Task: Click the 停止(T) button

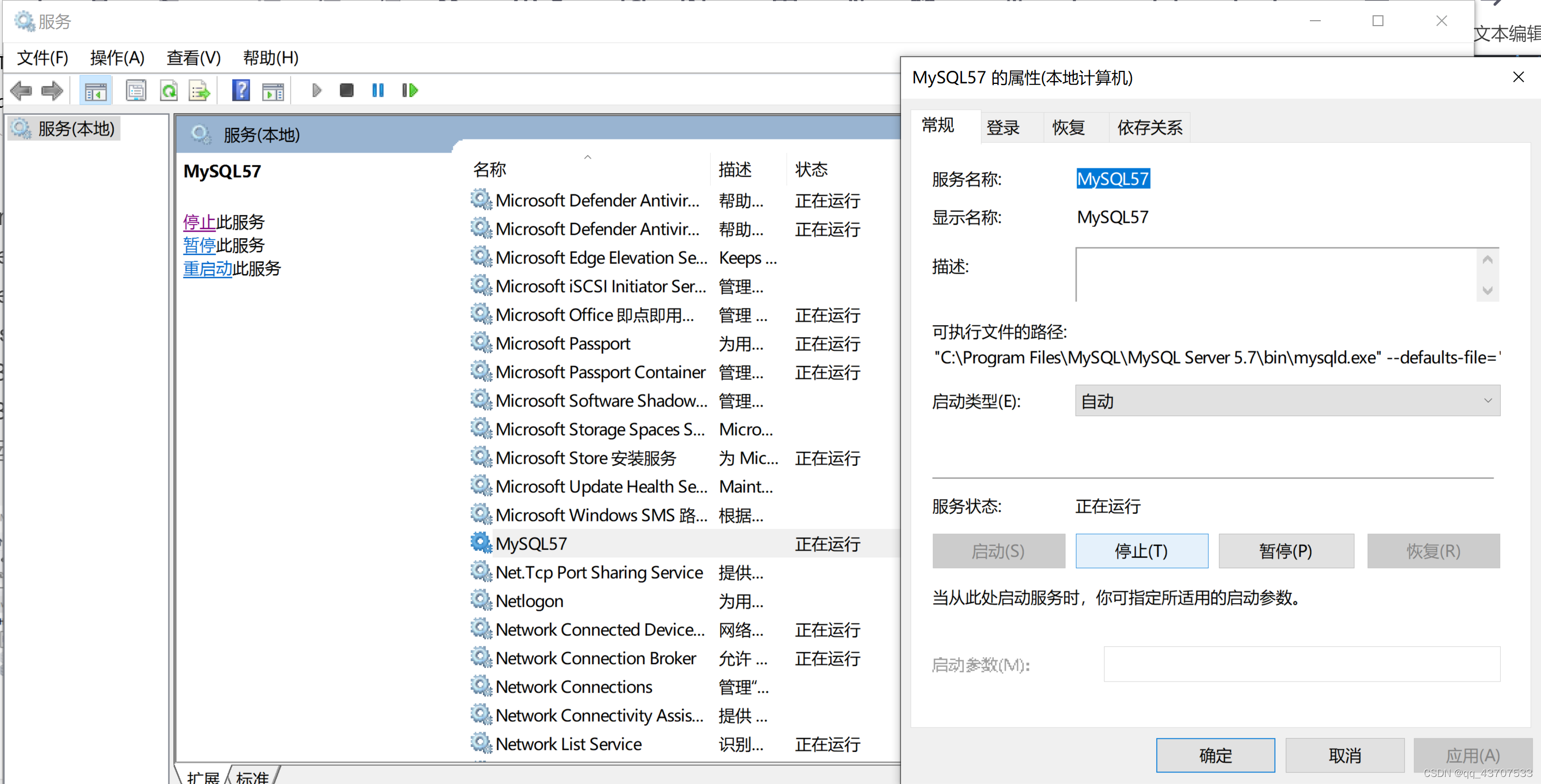Action: 1141,551
